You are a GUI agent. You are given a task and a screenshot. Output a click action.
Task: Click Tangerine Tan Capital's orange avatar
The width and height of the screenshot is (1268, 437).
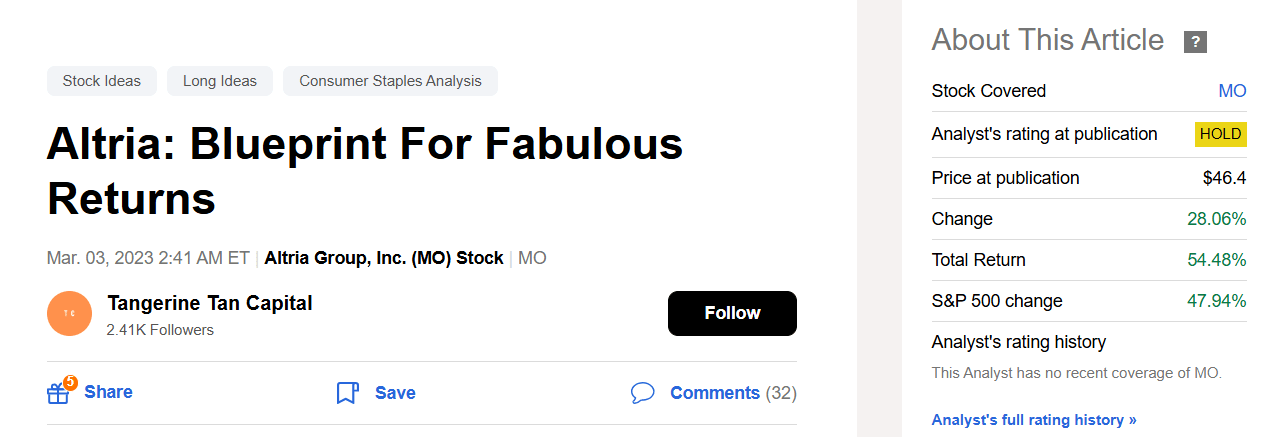[x=69, y=314]
